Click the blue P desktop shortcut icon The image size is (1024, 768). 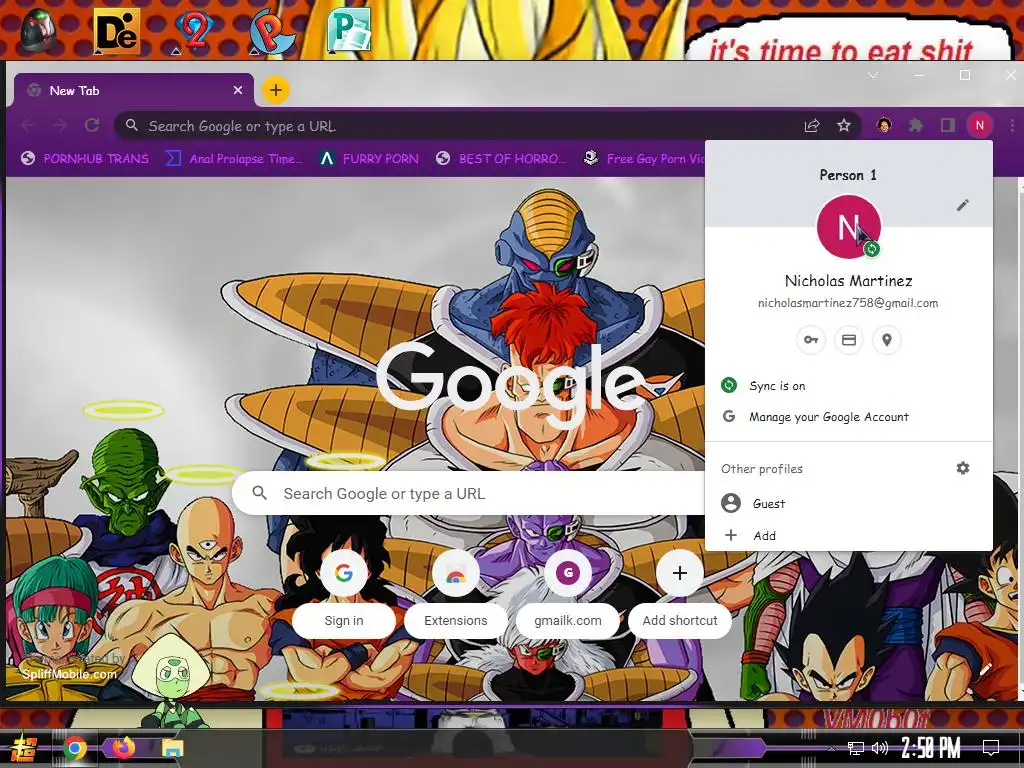(x=272, y=31)
